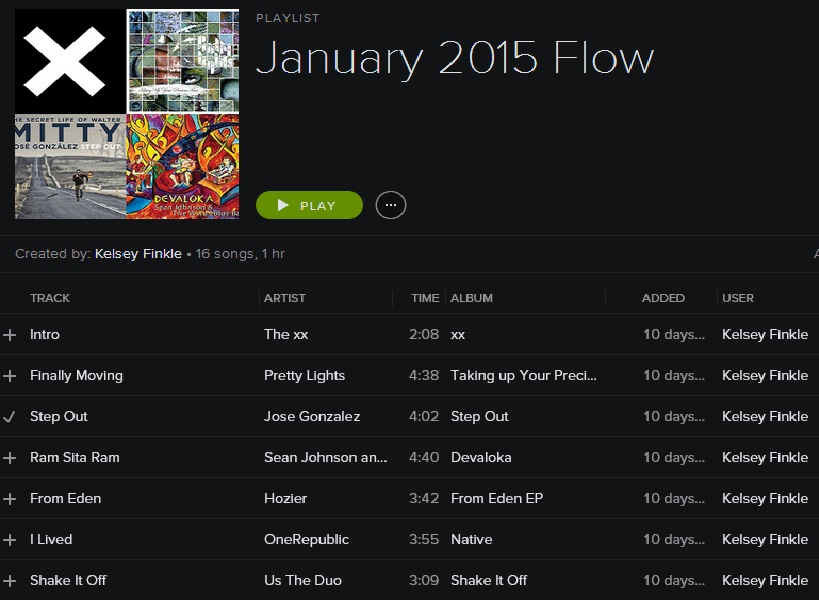Sort the playlist by Artist column header
The height and width of the screenshot is (600, 819).
point(285,298)
